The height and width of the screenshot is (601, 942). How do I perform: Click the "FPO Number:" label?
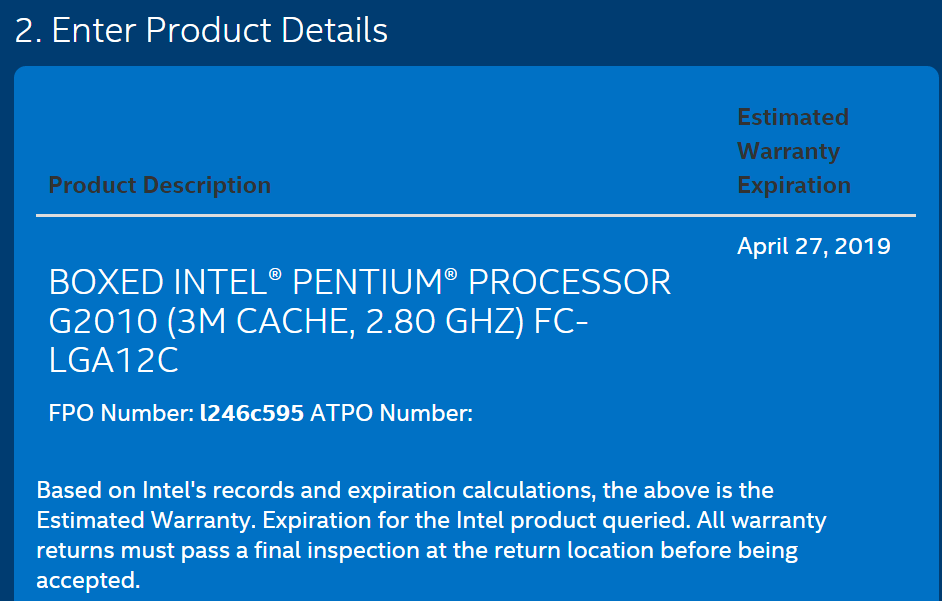(x=121, y=413)
